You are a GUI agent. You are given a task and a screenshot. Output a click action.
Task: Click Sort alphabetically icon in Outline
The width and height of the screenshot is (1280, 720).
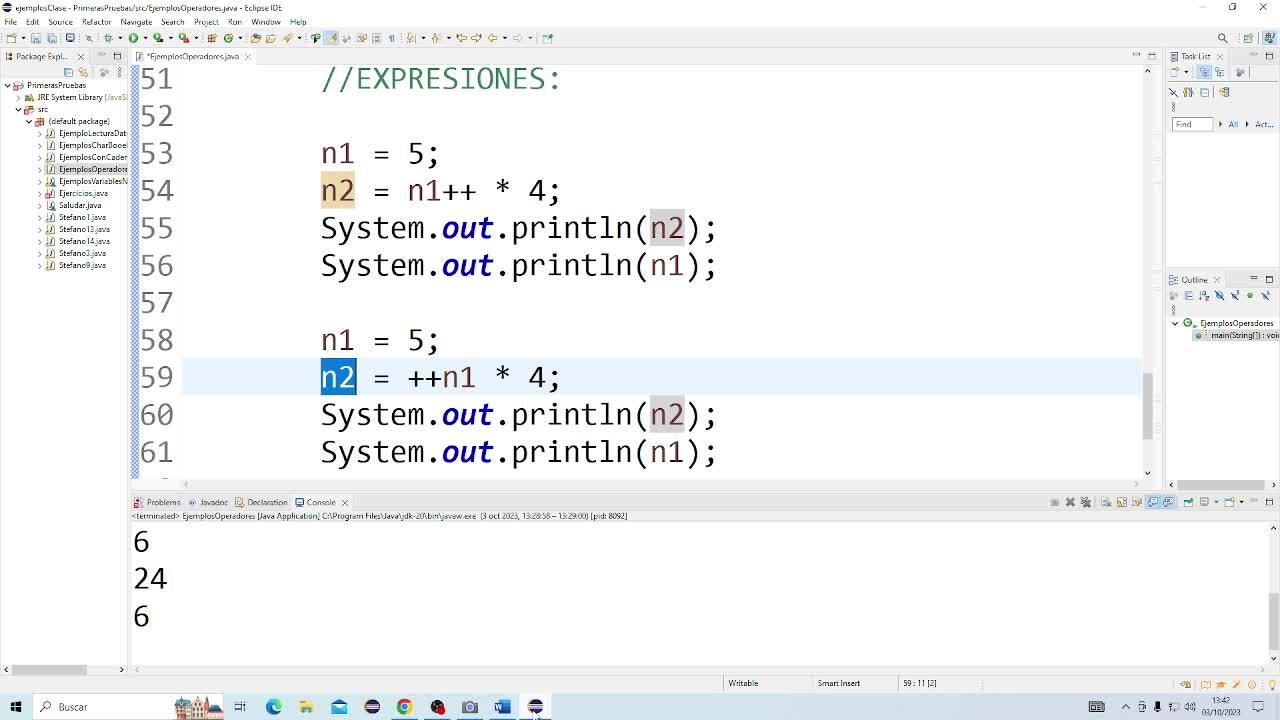1204,295
